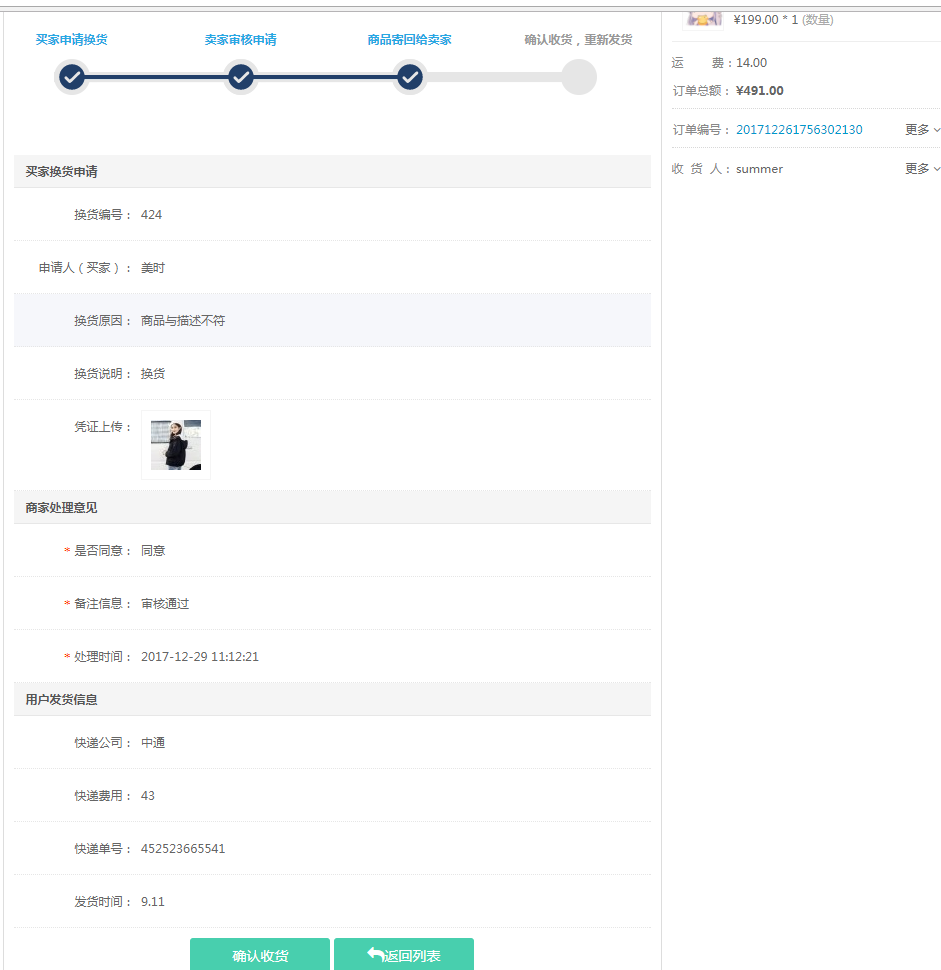This screenshot has height=970, width=941.
Task: Click the first step checkmark for 买家申请换货
Action: point(71,77)
